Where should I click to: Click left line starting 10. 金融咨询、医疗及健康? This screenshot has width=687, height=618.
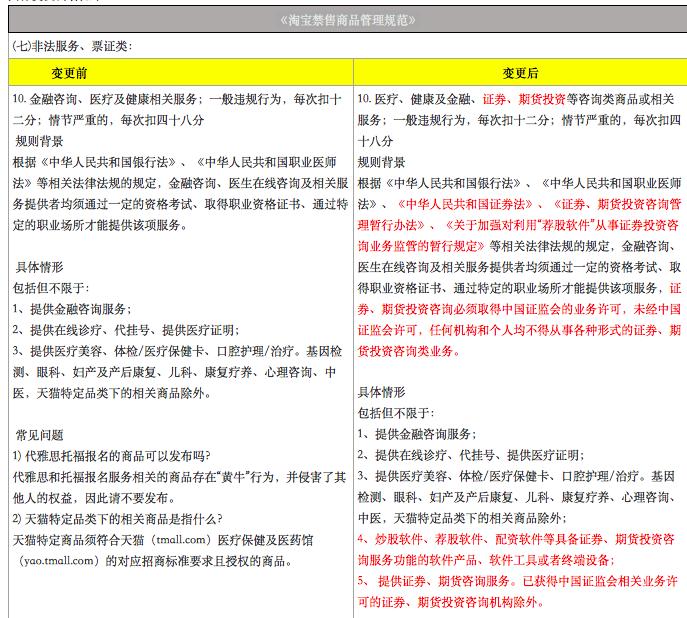point(177,99)
